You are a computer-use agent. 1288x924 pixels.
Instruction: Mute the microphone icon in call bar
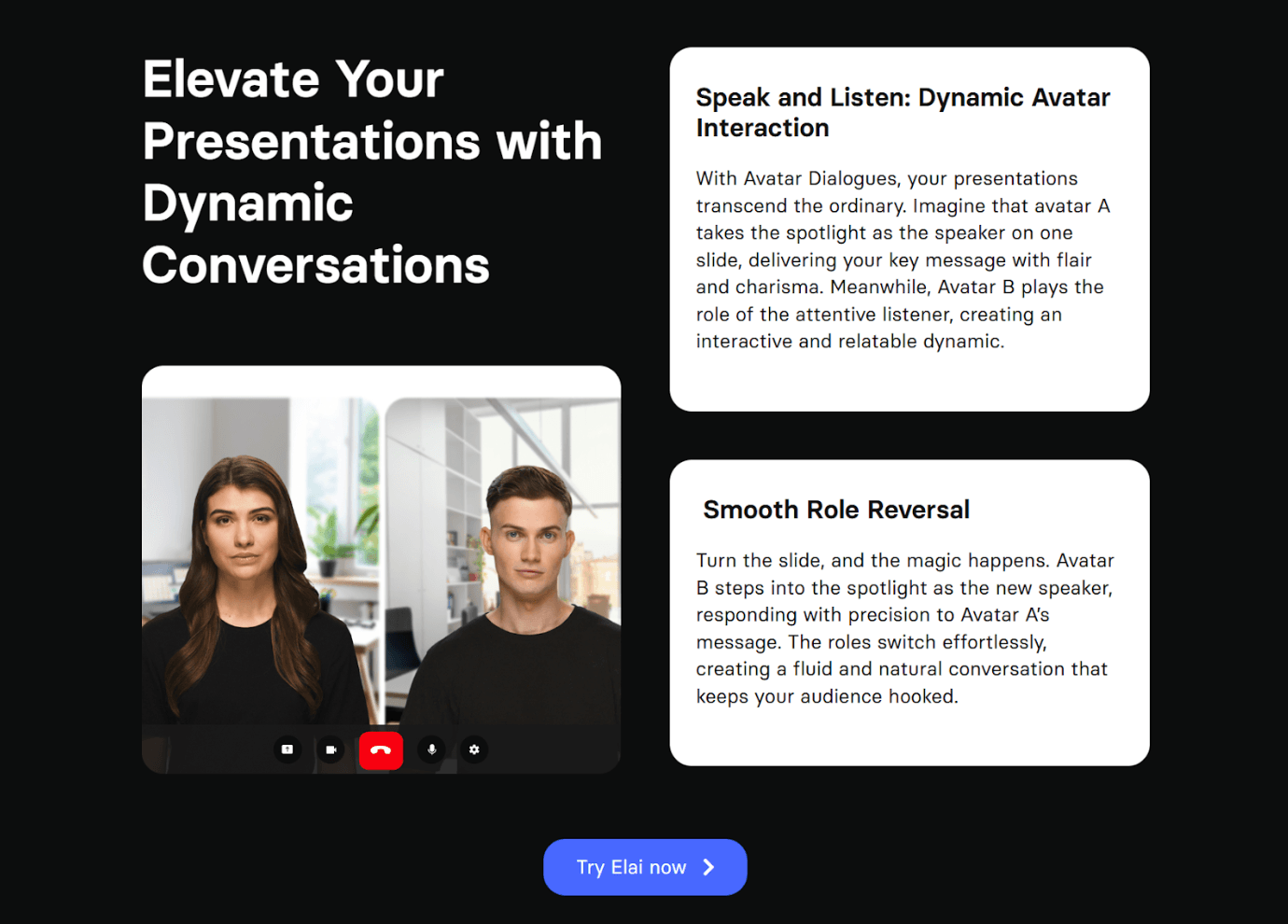pos(431,749)
